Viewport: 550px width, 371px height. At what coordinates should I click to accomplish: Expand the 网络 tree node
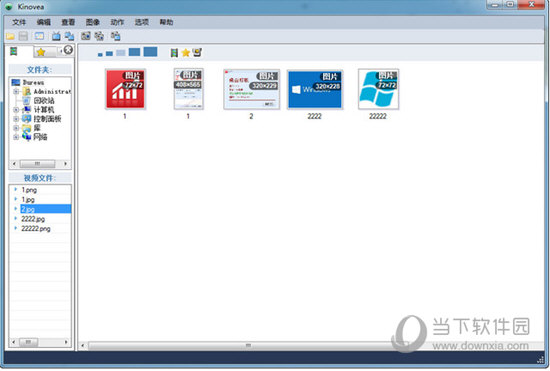pyautogui.click(x=16, y=137)
